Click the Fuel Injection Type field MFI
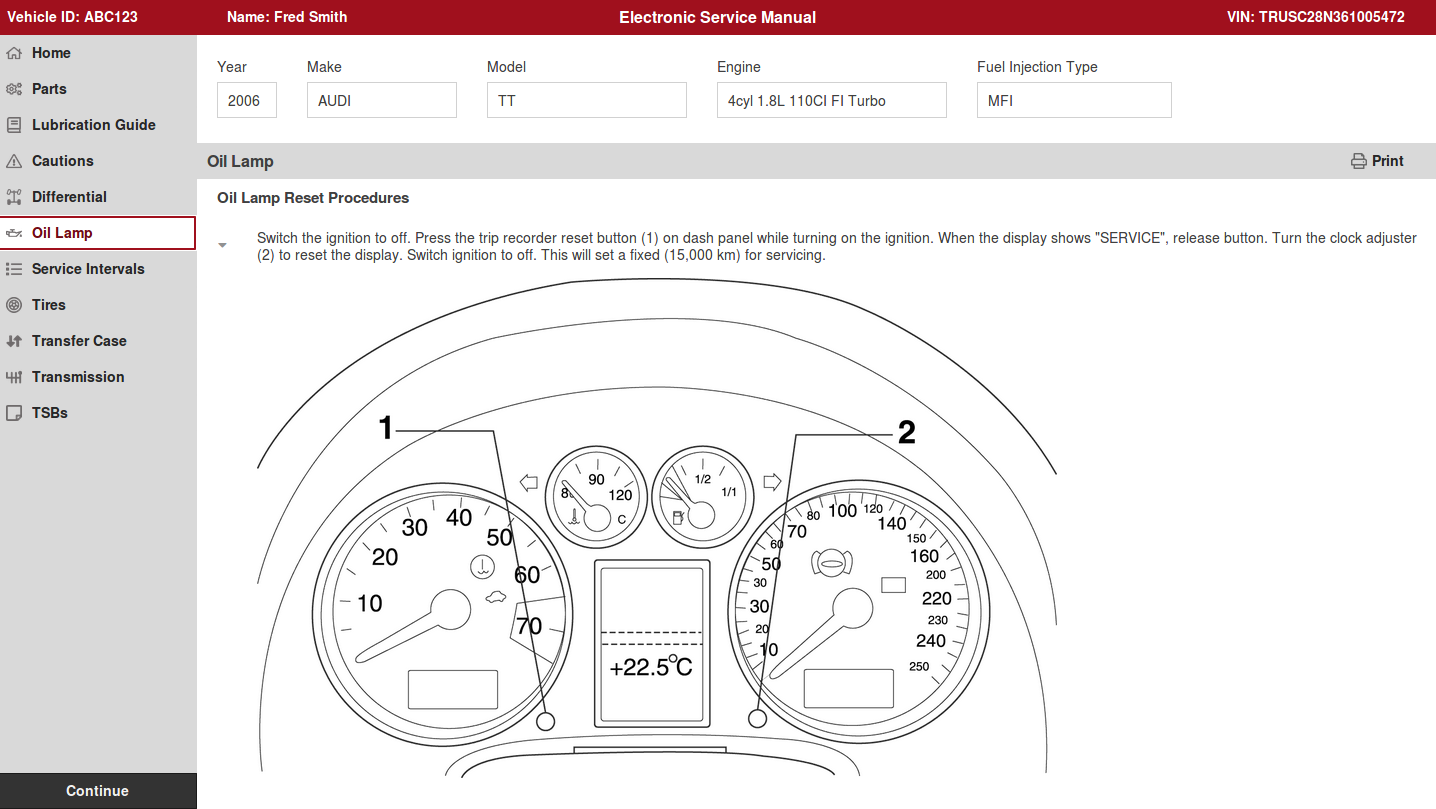Screen dimensions: 1436x809 pyautogui.click(x=1074, y=100)
